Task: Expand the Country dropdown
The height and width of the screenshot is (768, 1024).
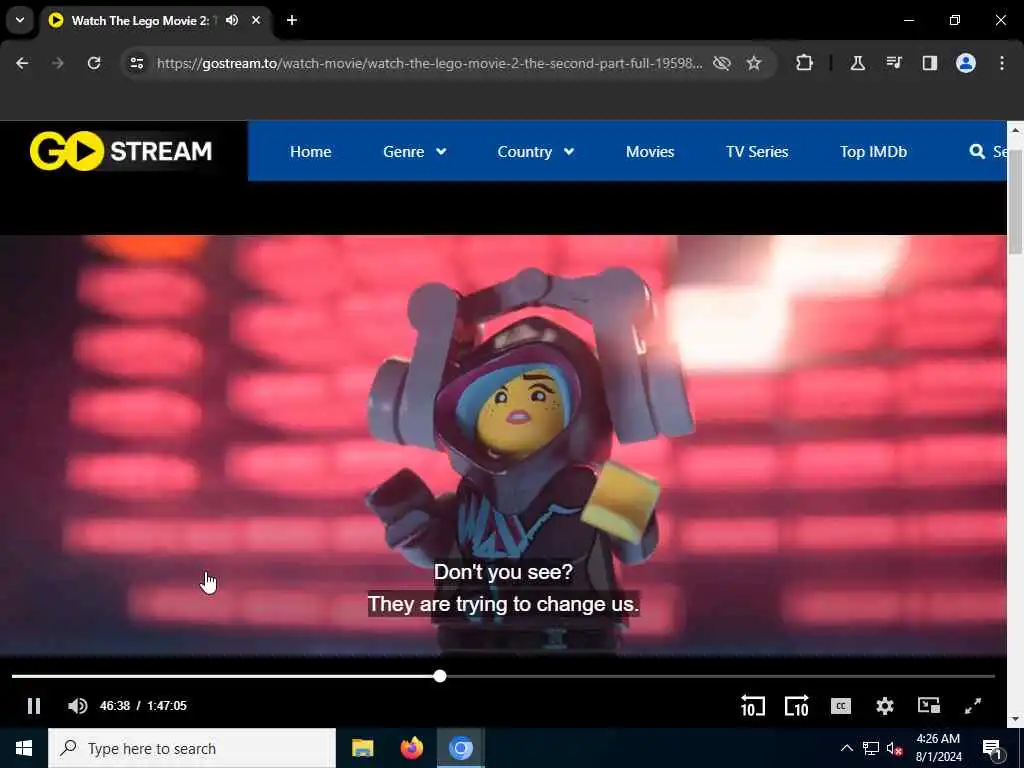Action: (x=536, y=152)
